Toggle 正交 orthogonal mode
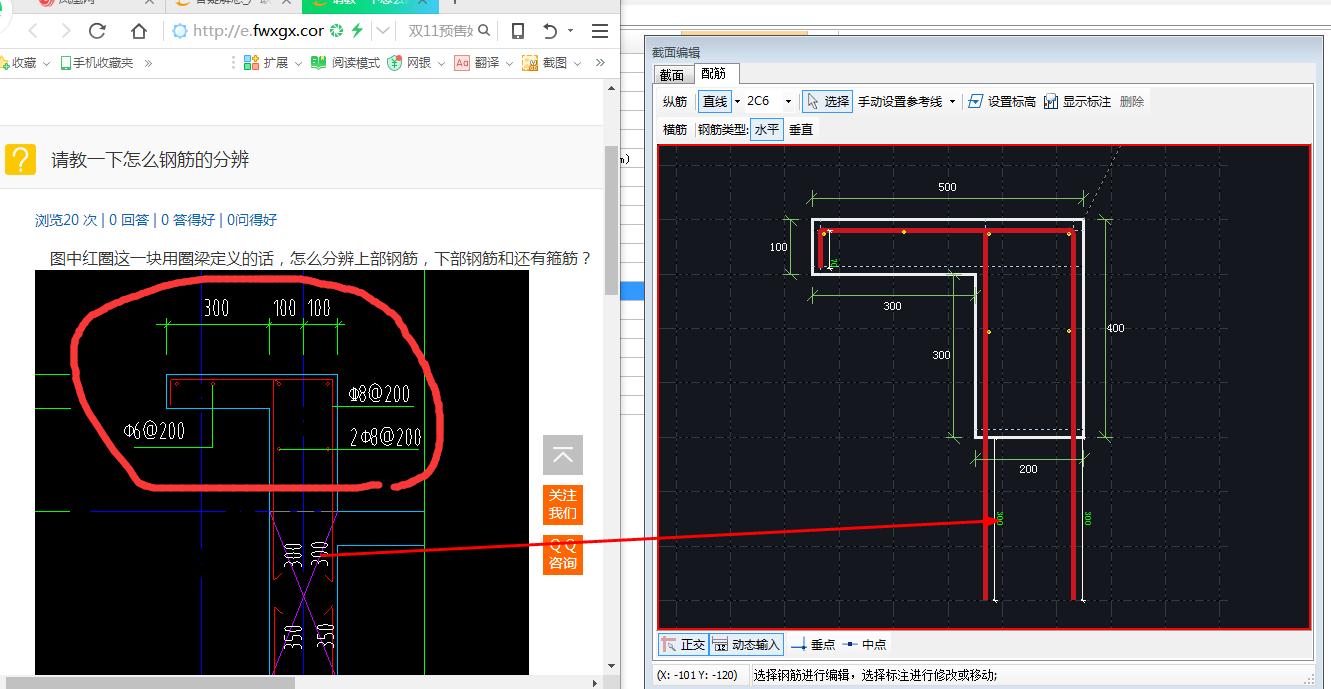 point(683,644)
